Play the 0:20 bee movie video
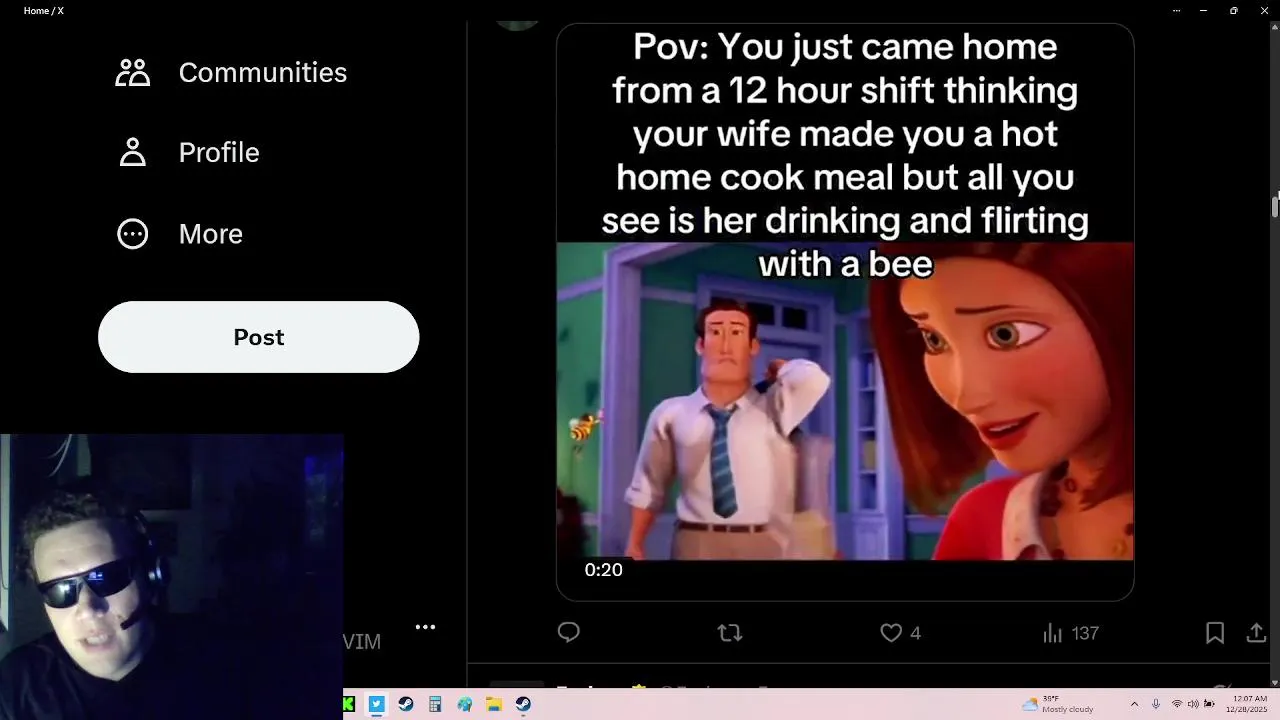The height and width of the screenshot is (720, 1280). click(845, 313)
